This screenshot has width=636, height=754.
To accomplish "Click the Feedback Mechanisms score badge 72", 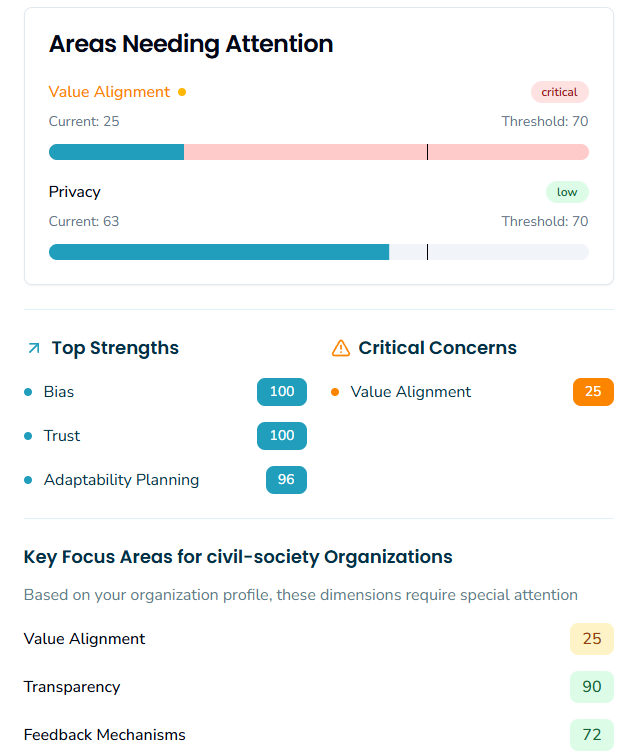I will tap(592, 735).
